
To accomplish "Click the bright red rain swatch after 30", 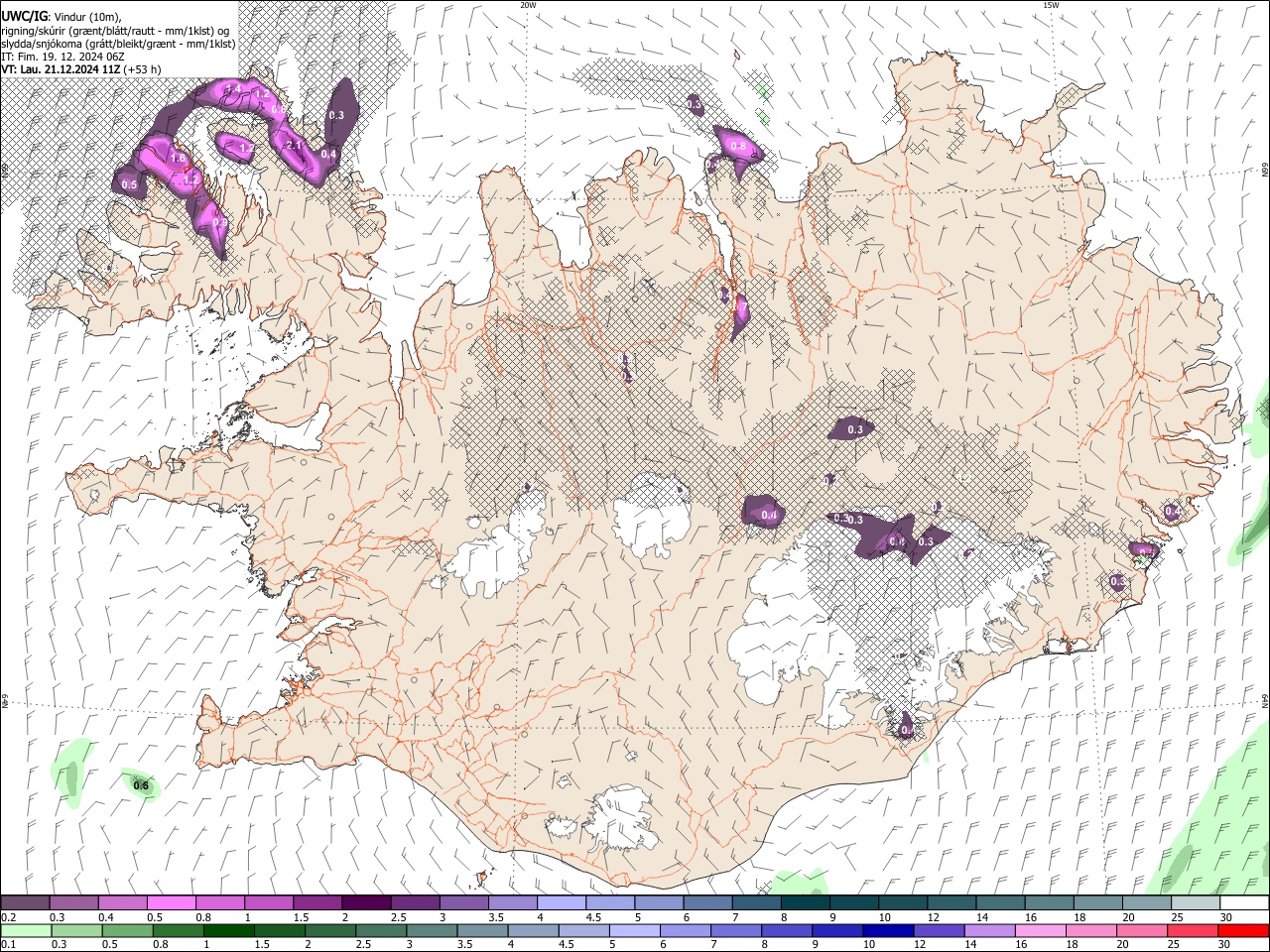I will coord(1244,930).
